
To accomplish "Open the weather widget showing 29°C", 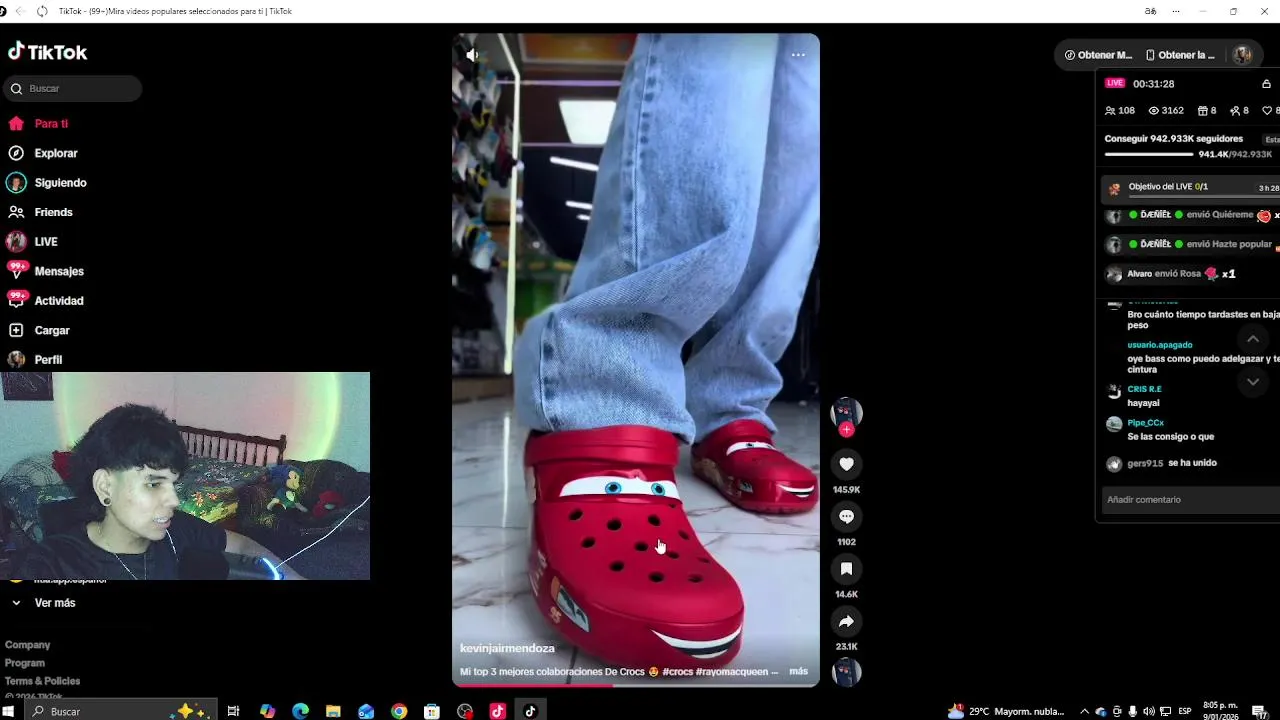I will pos(1005,711).
